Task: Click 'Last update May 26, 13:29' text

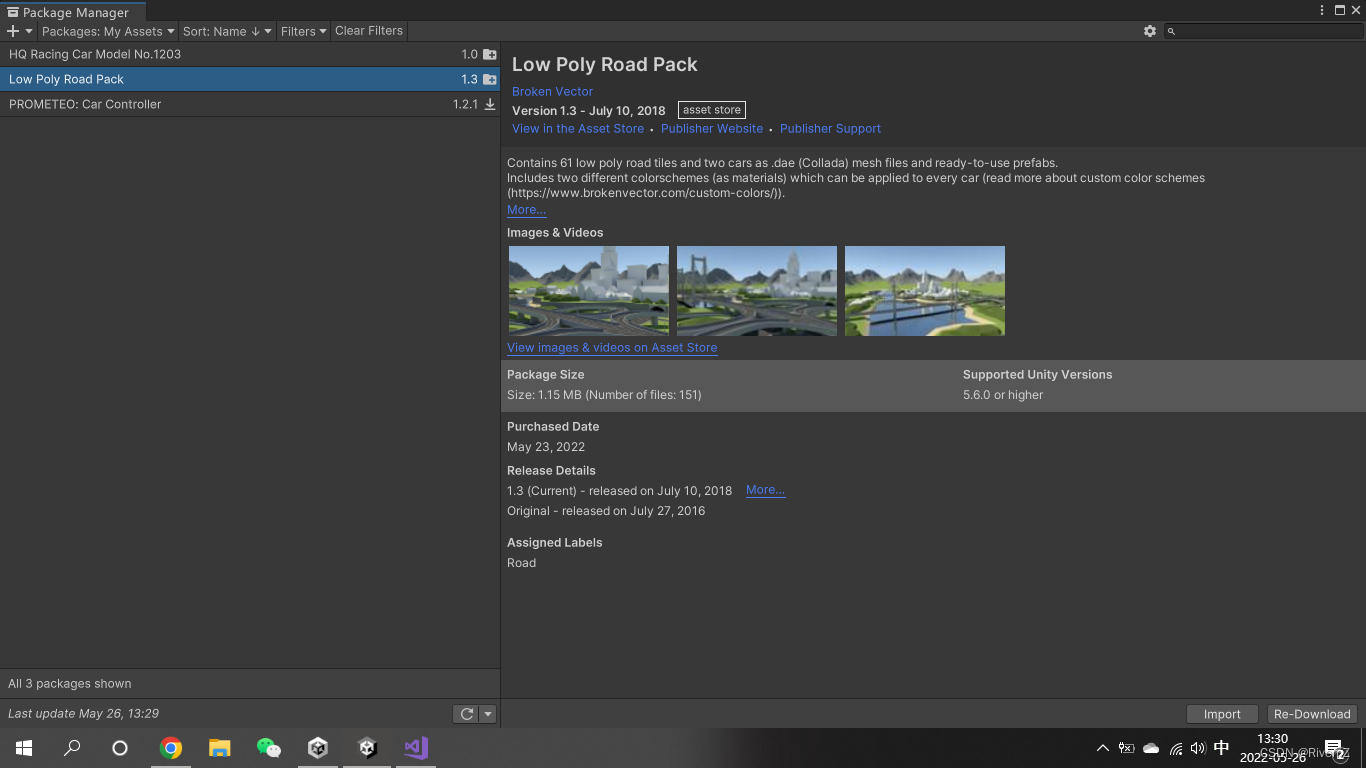Action: [x=84, y=714]
